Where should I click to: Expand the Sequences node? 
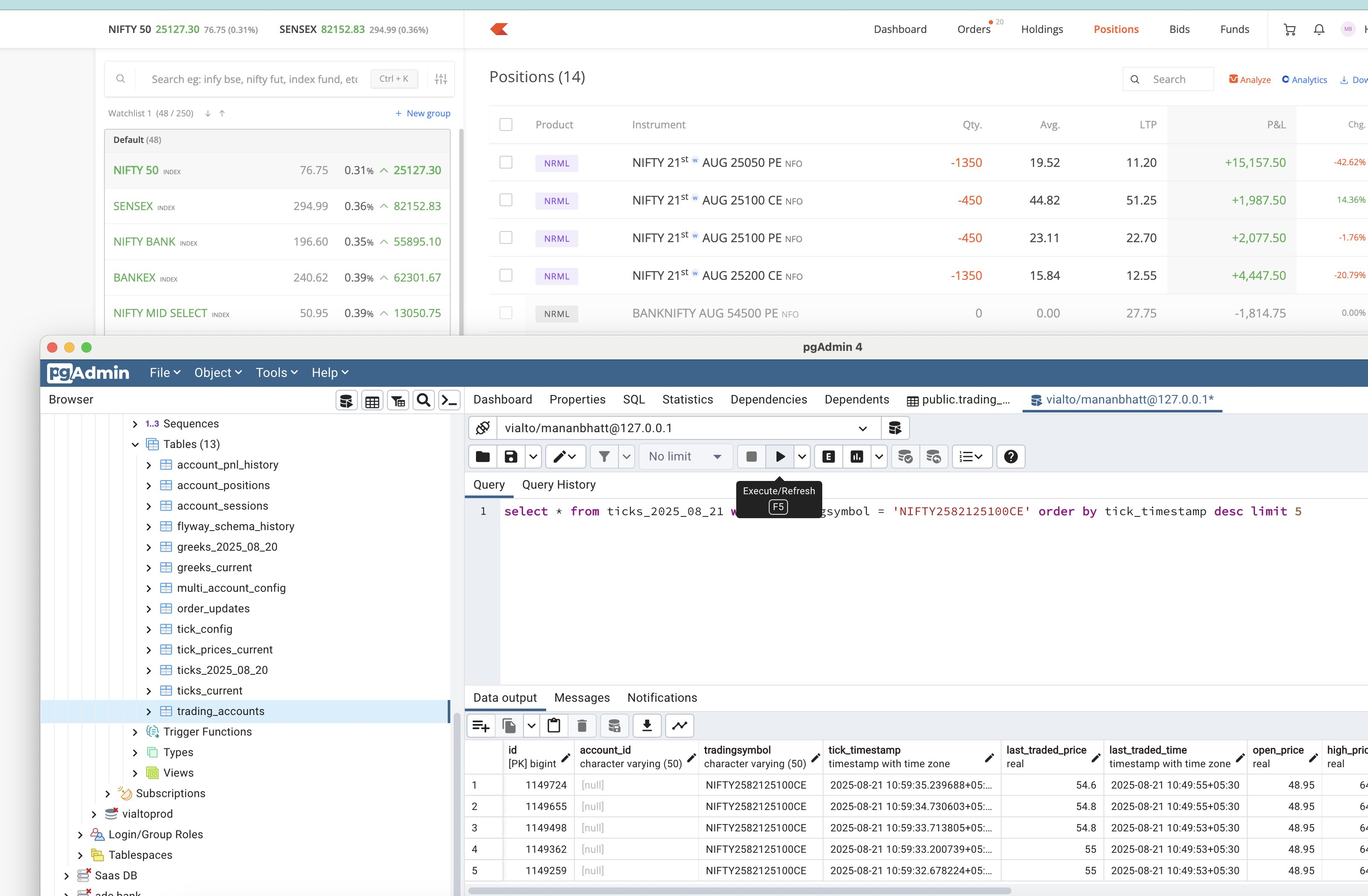(135, 424)
